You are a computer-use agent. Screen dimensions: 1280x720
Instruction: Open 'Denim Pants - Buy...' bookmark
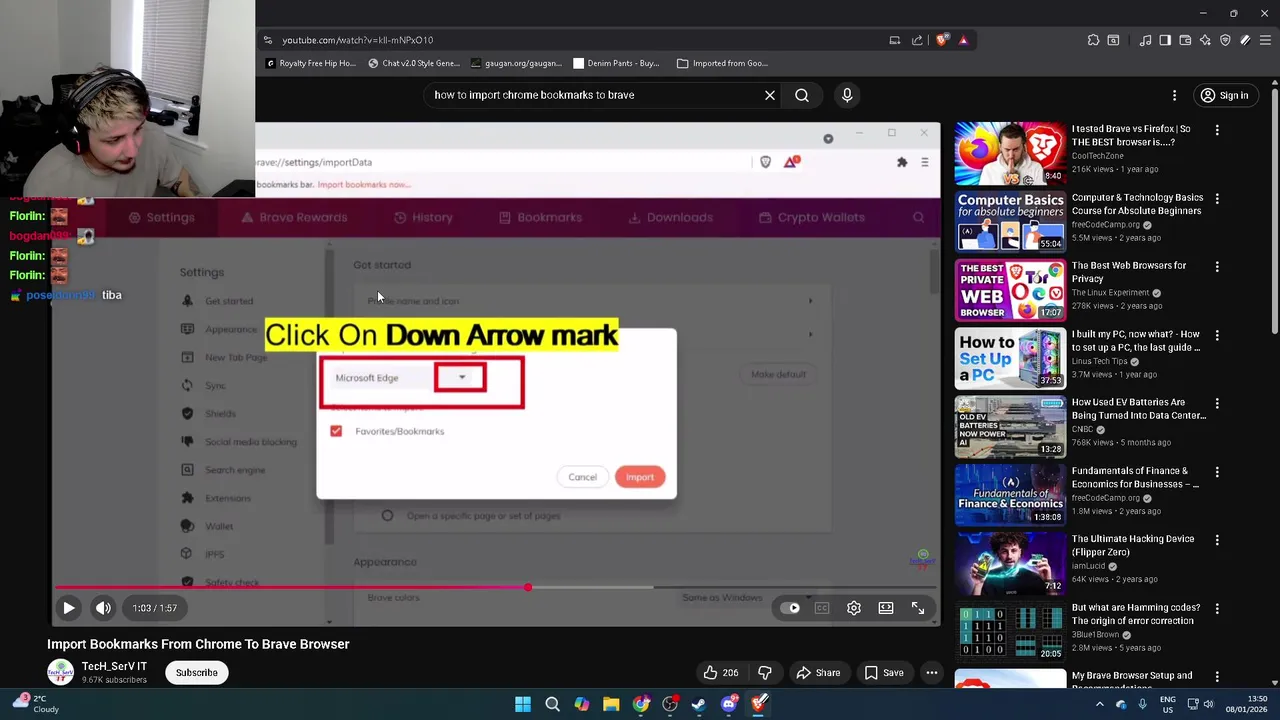(616, 63)
